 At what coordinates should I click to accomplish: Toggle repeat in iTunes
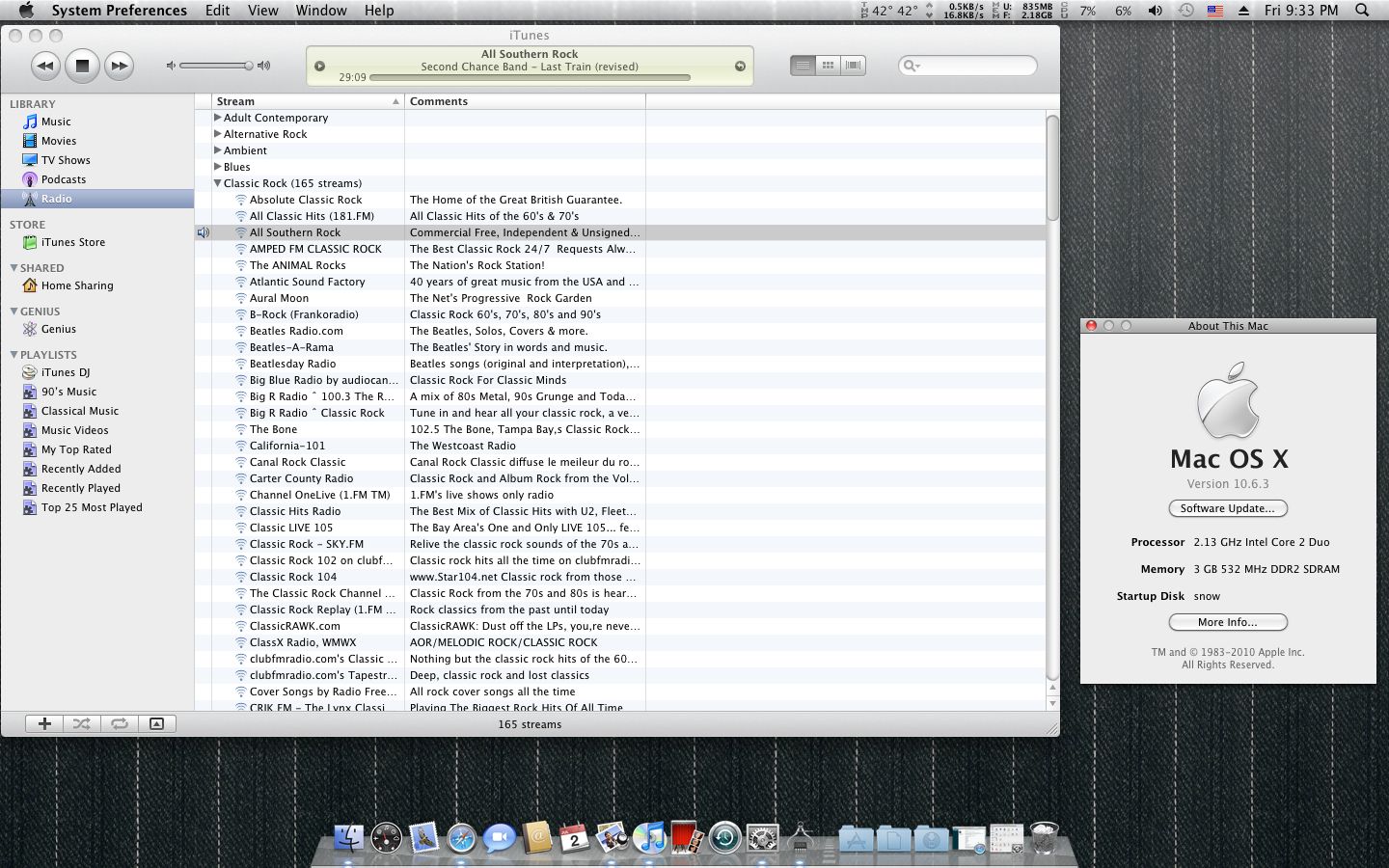coord(120,723)
